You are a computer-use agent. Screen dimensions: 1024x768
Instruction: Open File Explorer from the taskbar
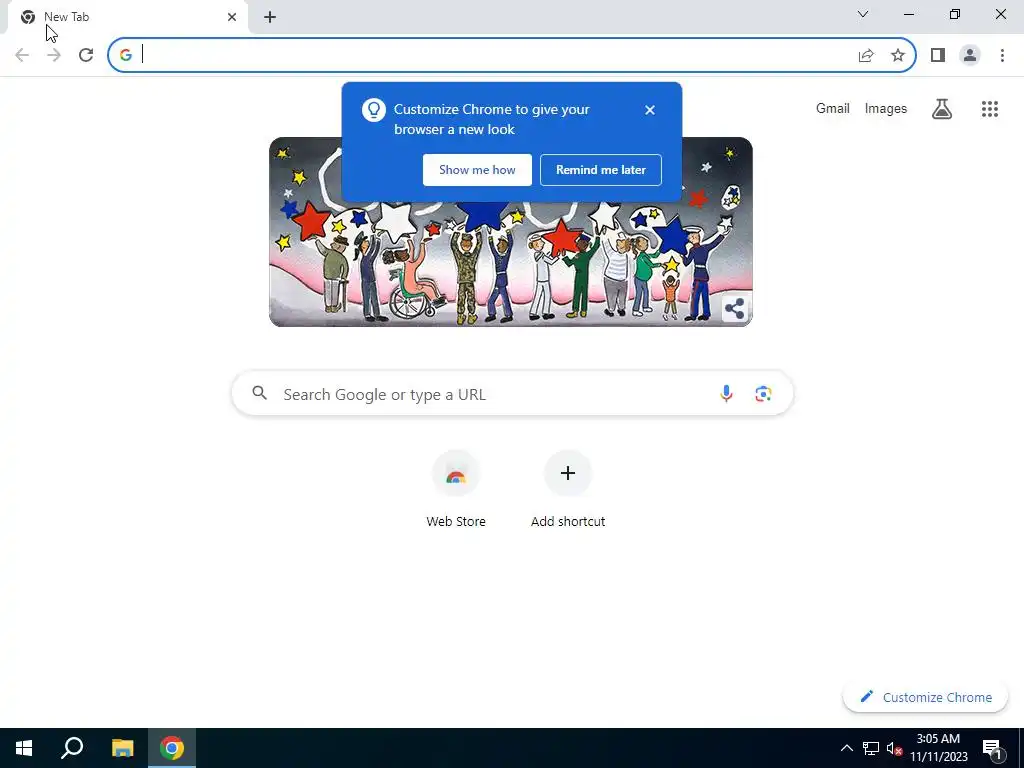pos(122,748)
